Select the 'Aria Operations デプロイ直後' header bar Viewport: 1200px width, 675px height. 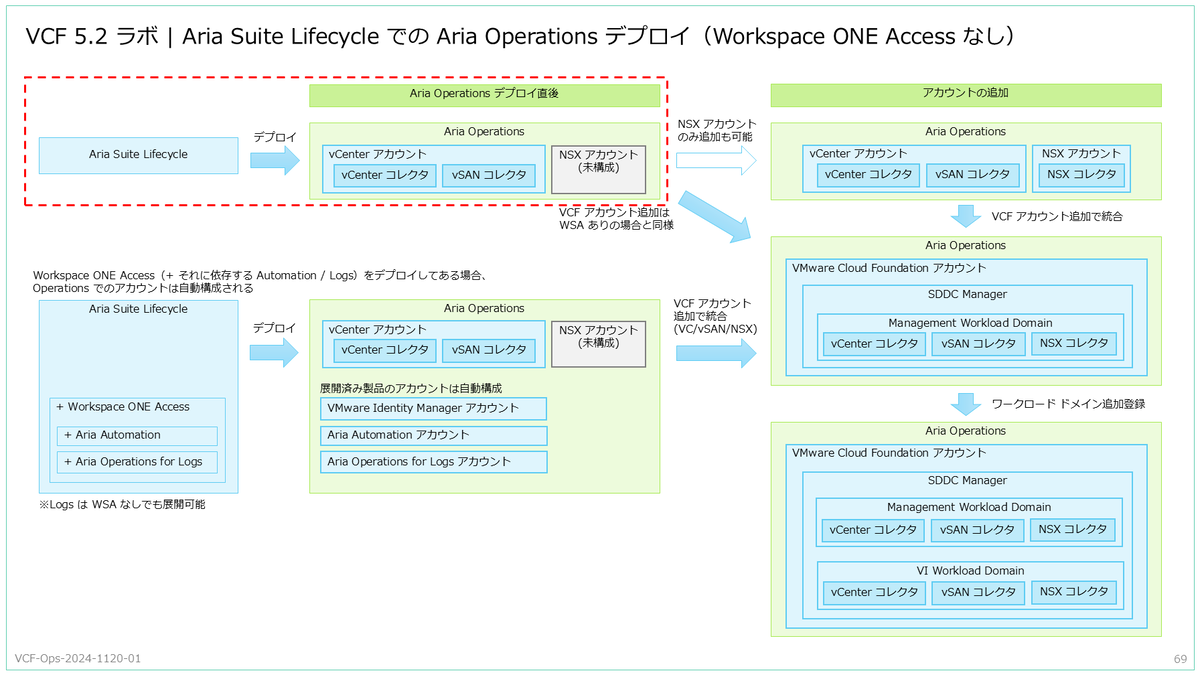click(x=484, y=95)
